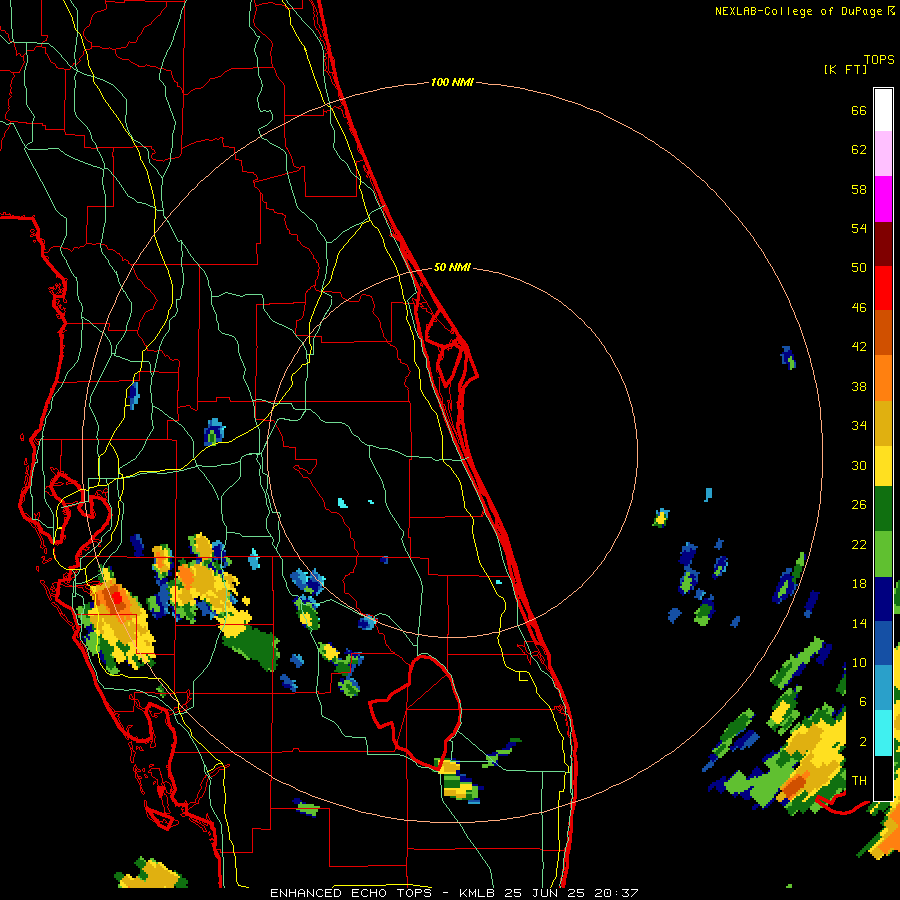900x900 pixels.
Task: Click the 58 value on the scale
Action: click(x=859, y=189)
